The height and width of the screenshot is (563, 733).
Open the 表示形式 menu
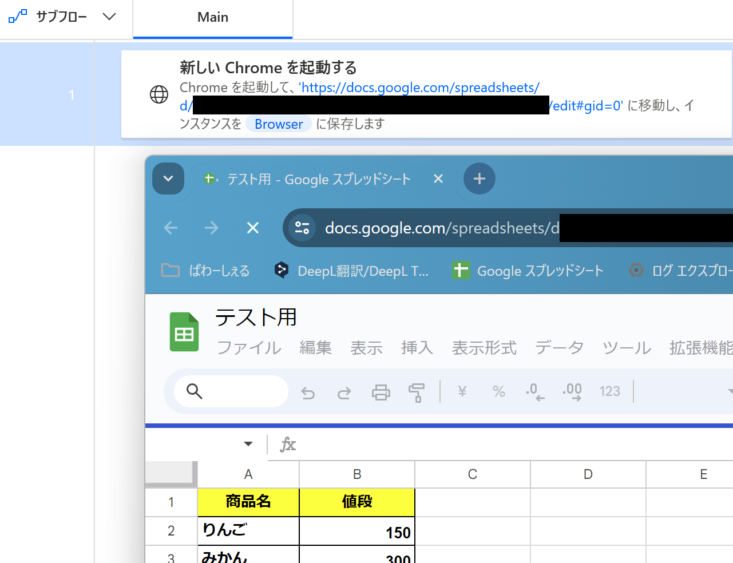tap(484, 348)
